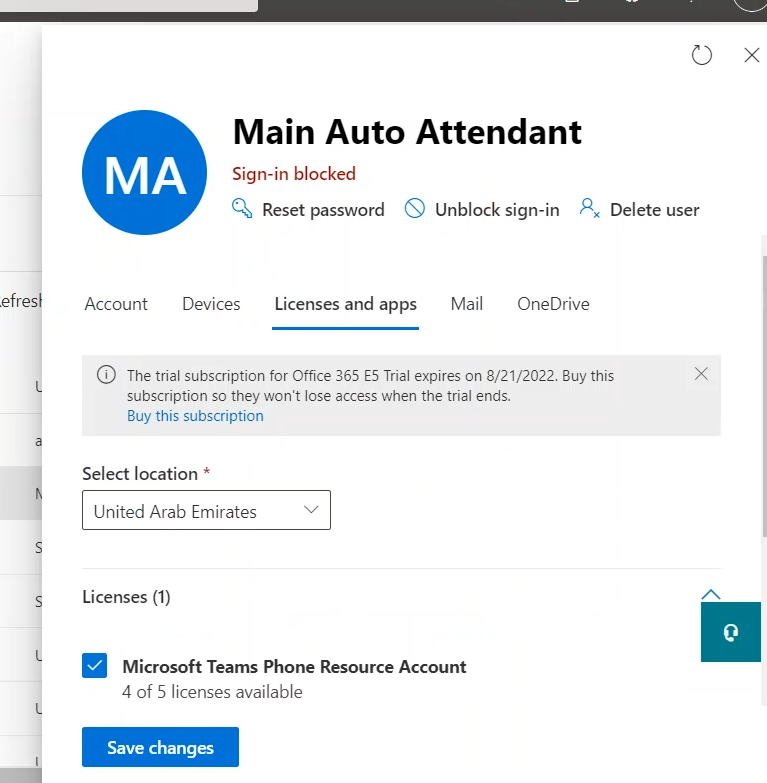This screenshot has width=767, height=783.
Task: Switch to the Account tab
Action: click(x=116, y=304)
